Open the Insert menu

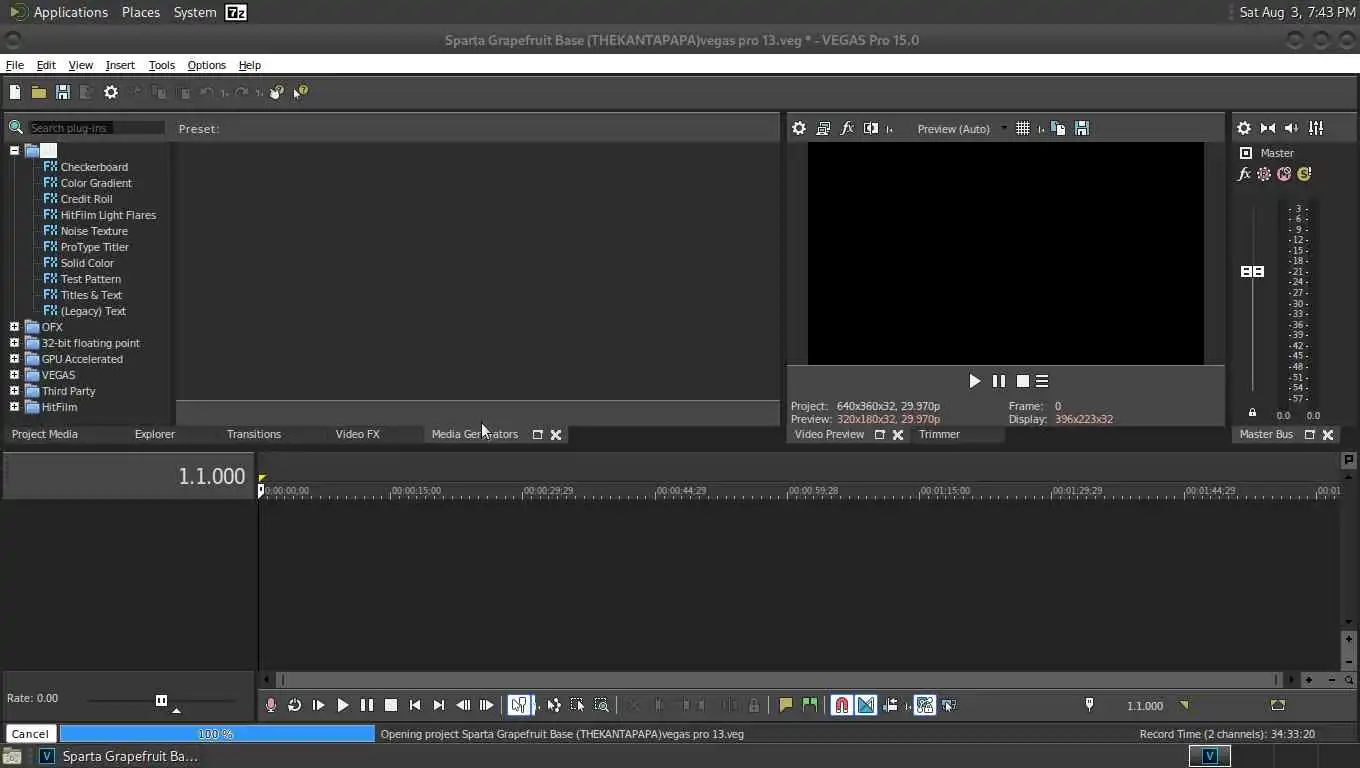120,65
